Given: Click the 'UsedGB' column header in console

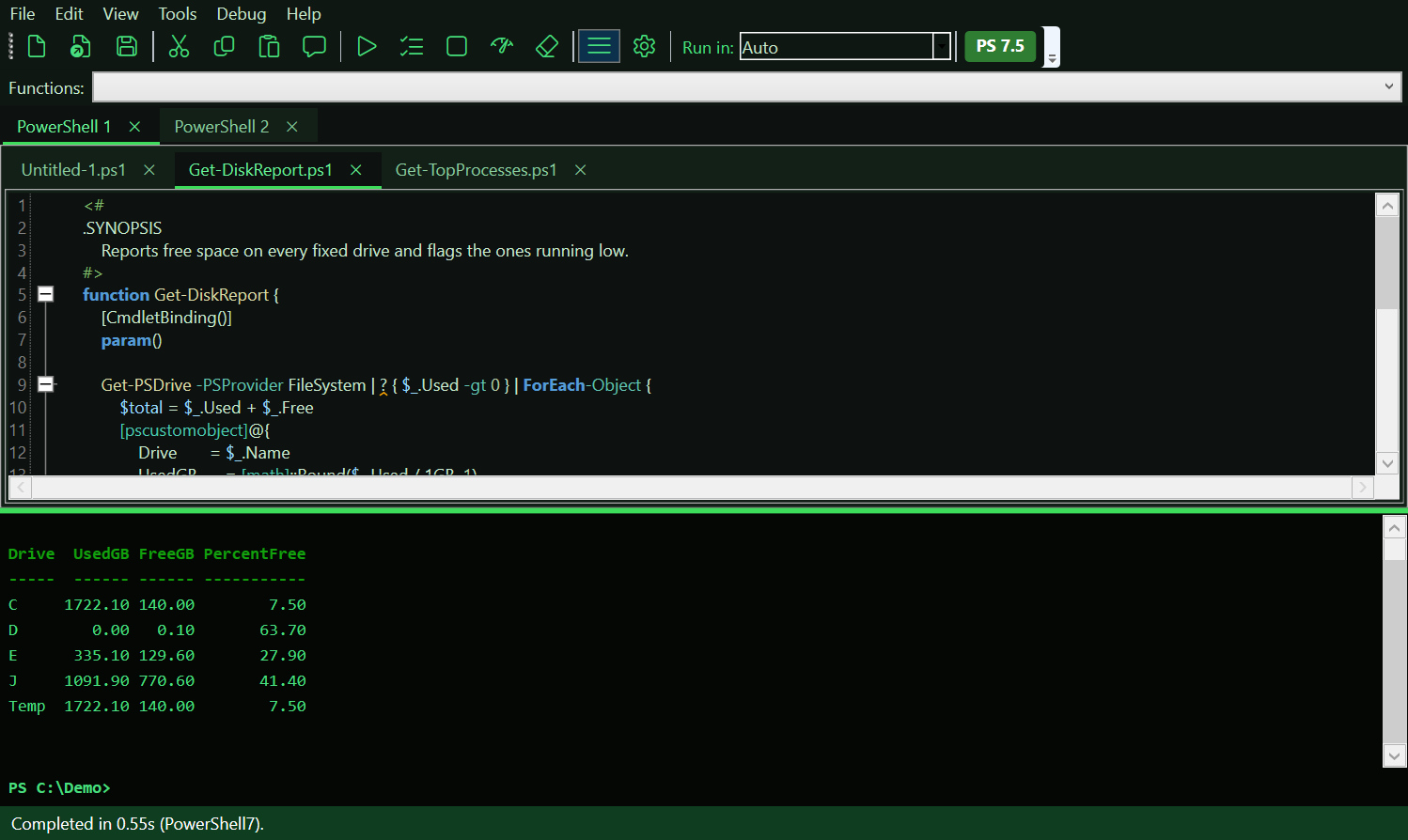Looking at the screenshot, I should [102, 554].
